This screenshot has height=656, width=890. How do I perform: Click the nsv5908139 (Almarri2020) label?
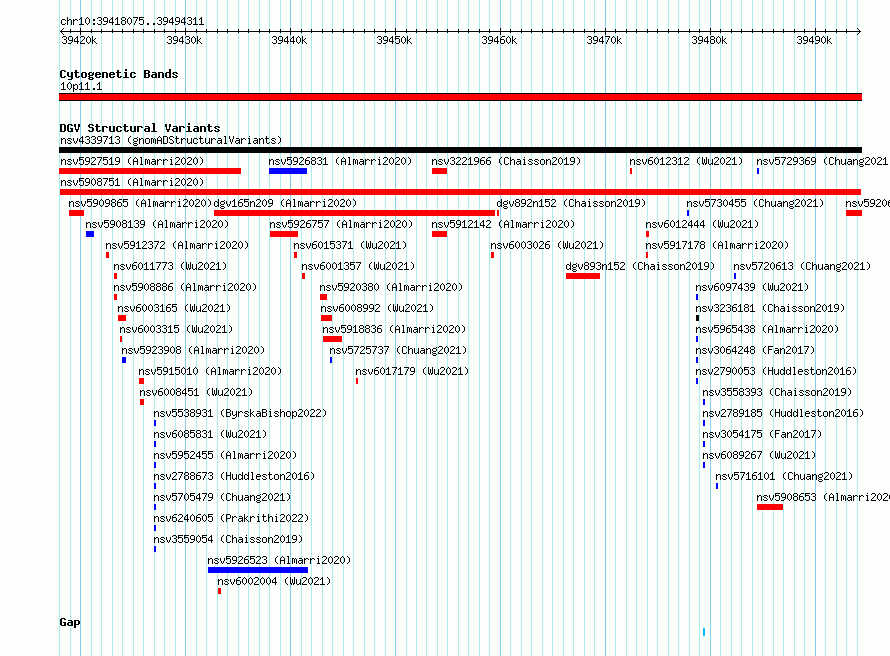pos(157,224)
